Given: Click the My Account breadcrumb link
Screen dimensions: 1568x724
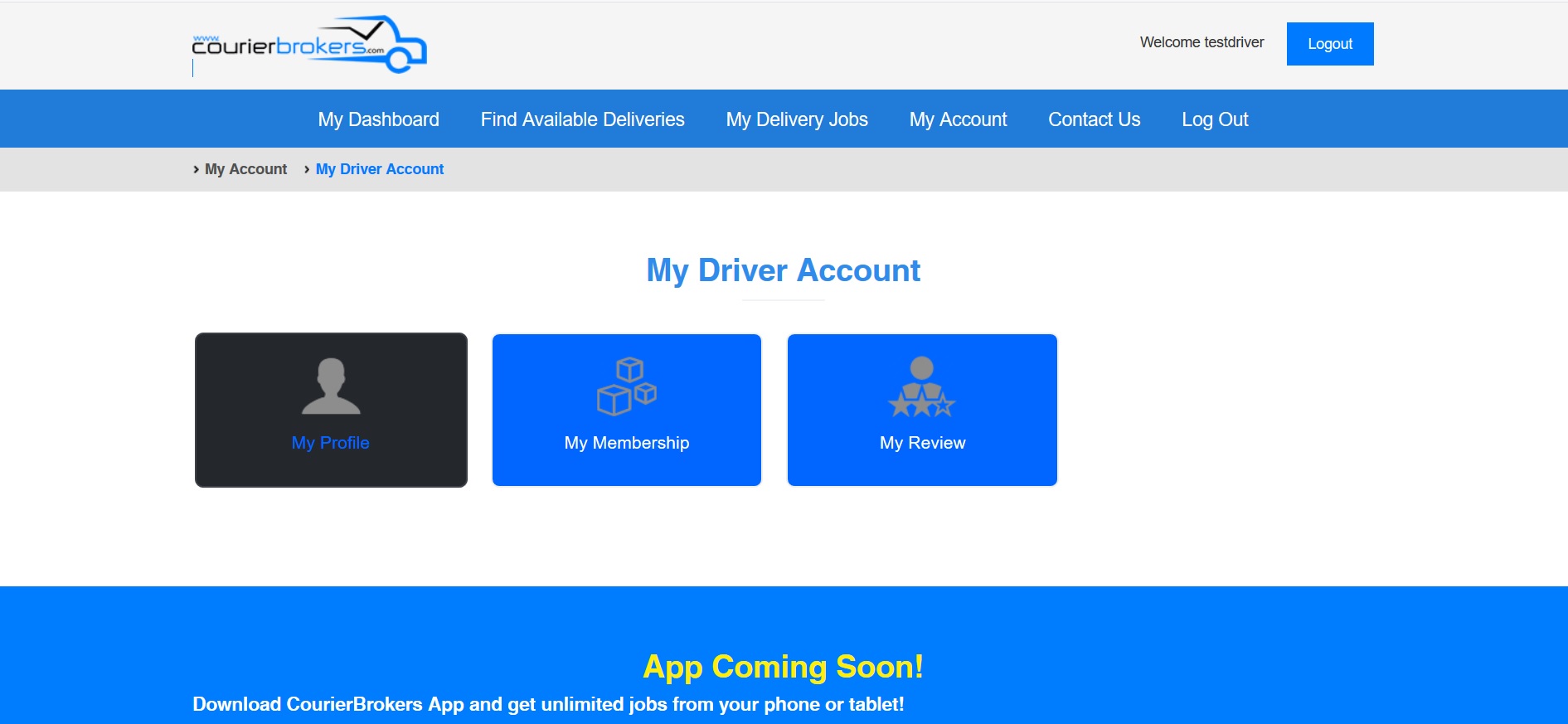Looking at the screenshot, I should click(245, 169).
